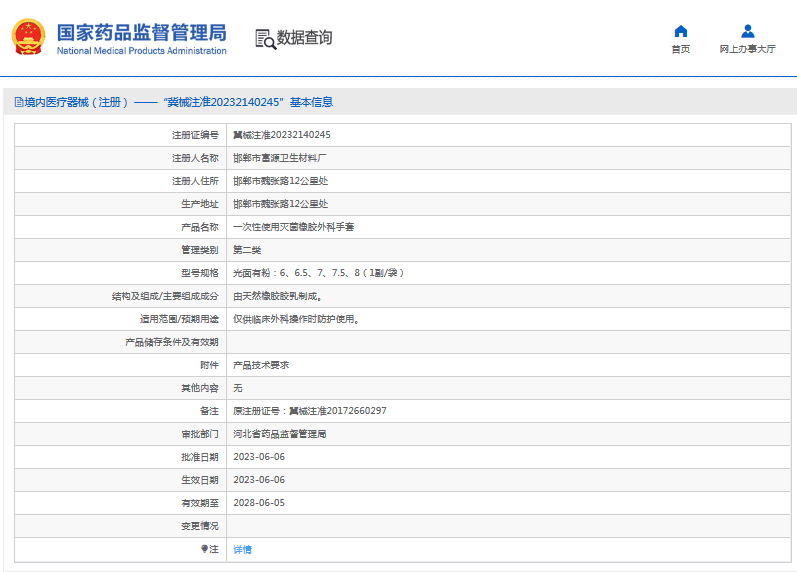The image size is (797, 572).
Task: Select registration number 冀械注准20232140245 value
Action: pos(281,134)
